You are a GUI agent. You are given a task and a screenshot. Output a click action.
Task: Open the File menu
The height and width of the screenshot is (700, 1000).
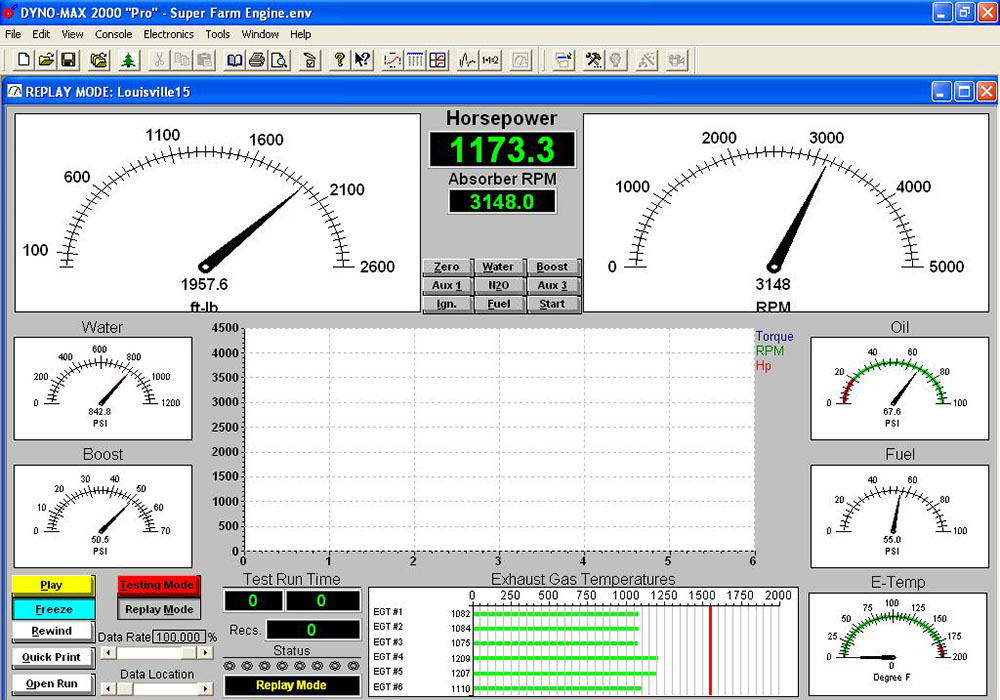[x=13, y=34]
